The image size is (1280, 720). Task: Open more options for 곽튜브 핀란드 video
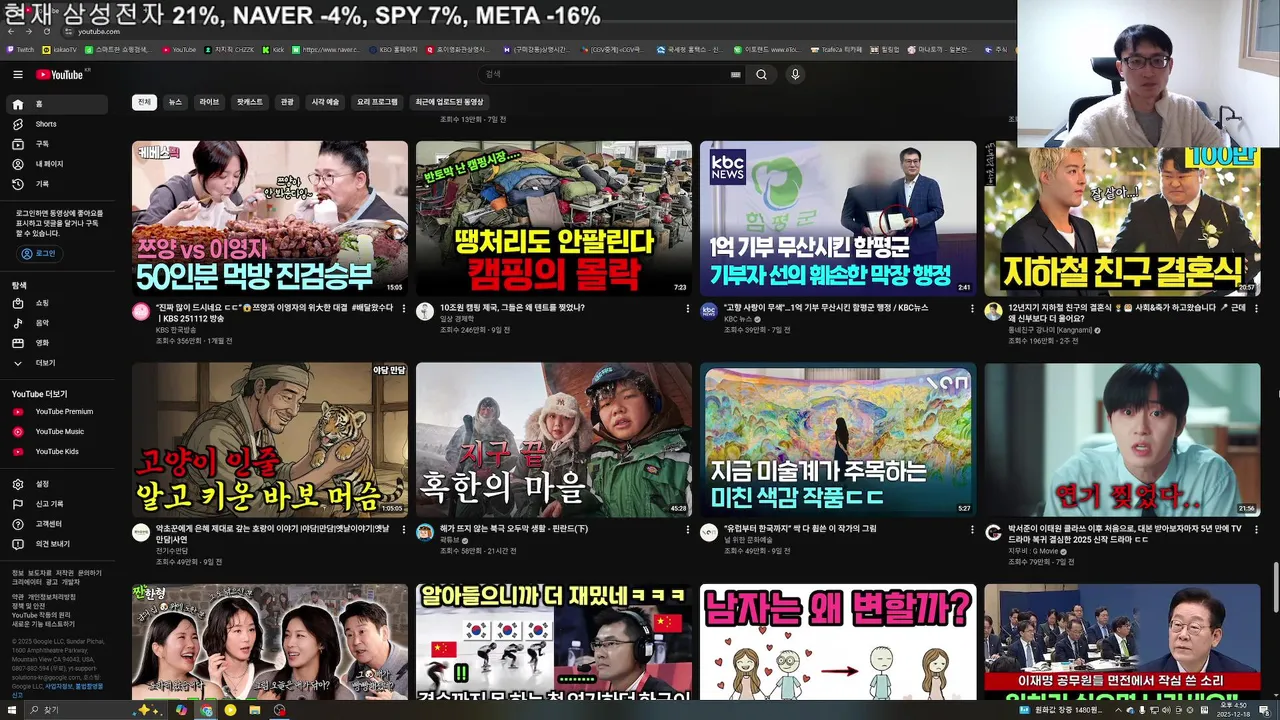pos(687,530)
